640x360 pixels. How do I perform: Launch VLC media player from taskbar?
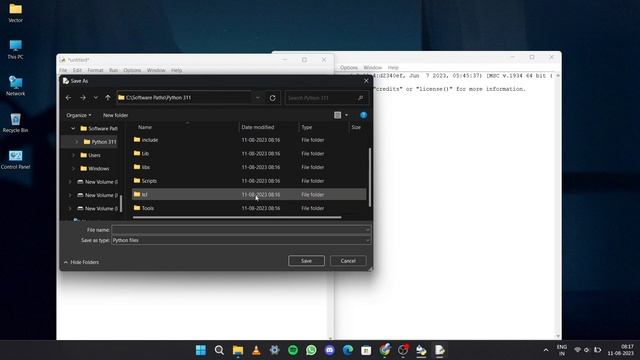(256, 350)
